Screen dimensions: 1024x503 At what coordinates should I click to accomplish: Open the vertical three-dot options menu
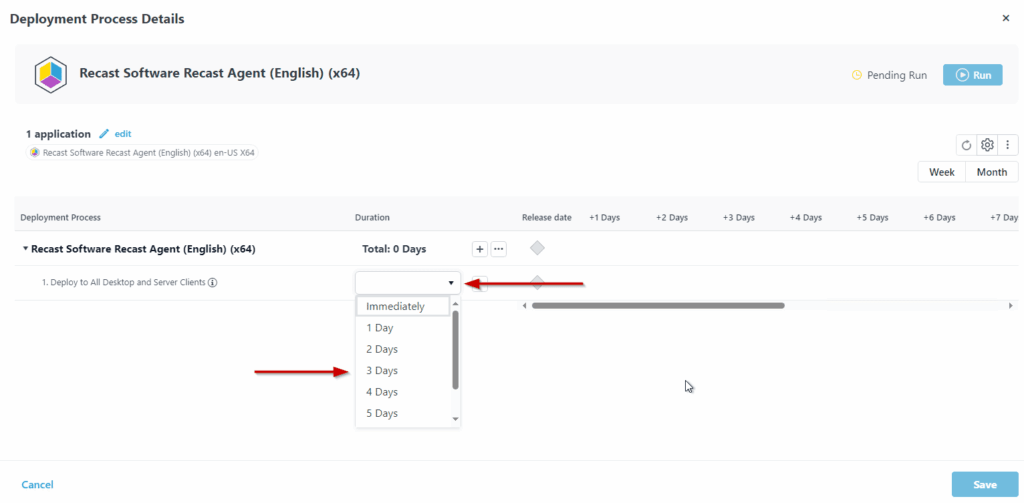pyautogui.click(x=1007, y=145)
